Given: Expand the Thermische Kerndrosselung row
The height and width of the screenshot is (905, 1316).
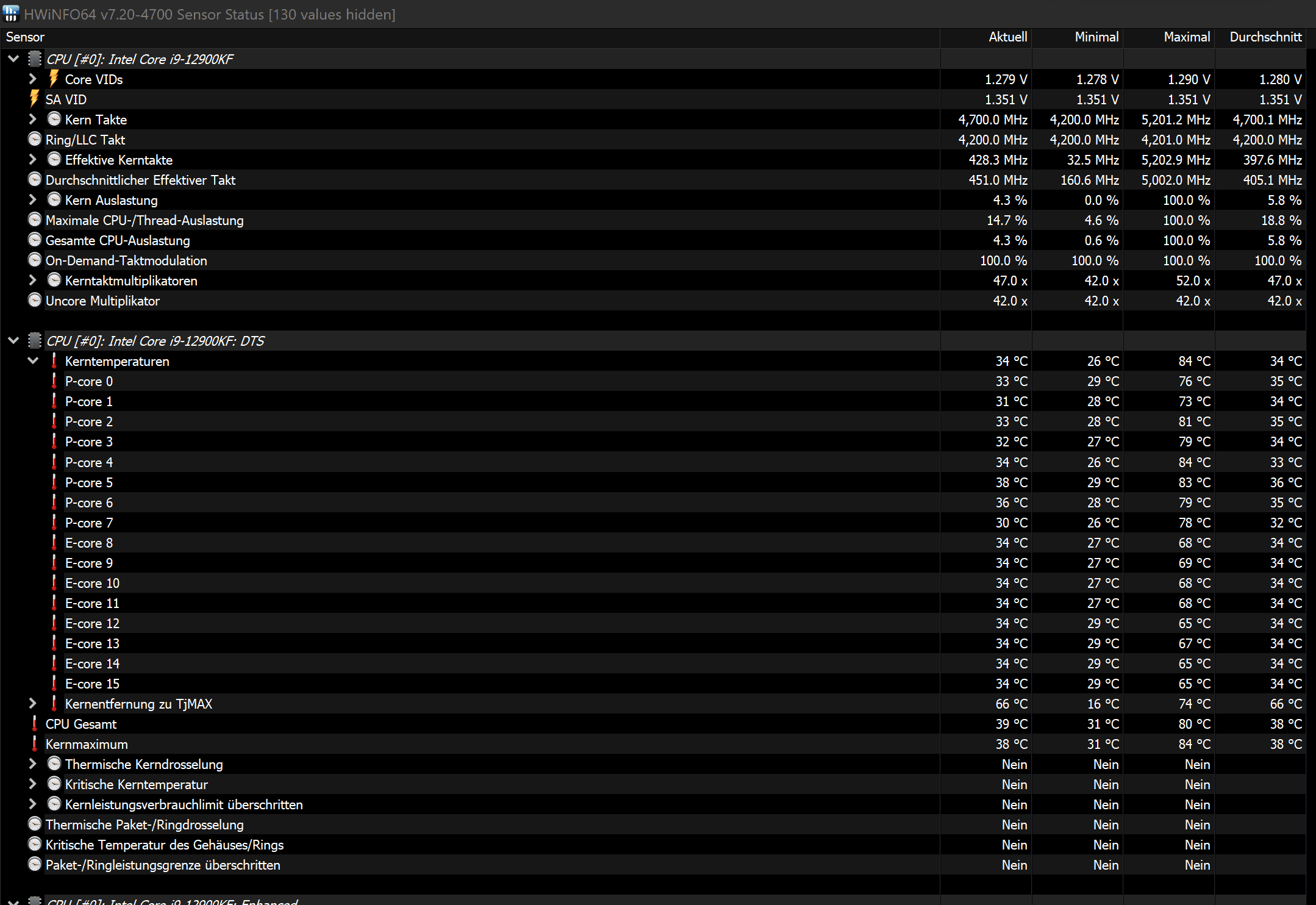Looking at the screenshot, I should (33, 764).
